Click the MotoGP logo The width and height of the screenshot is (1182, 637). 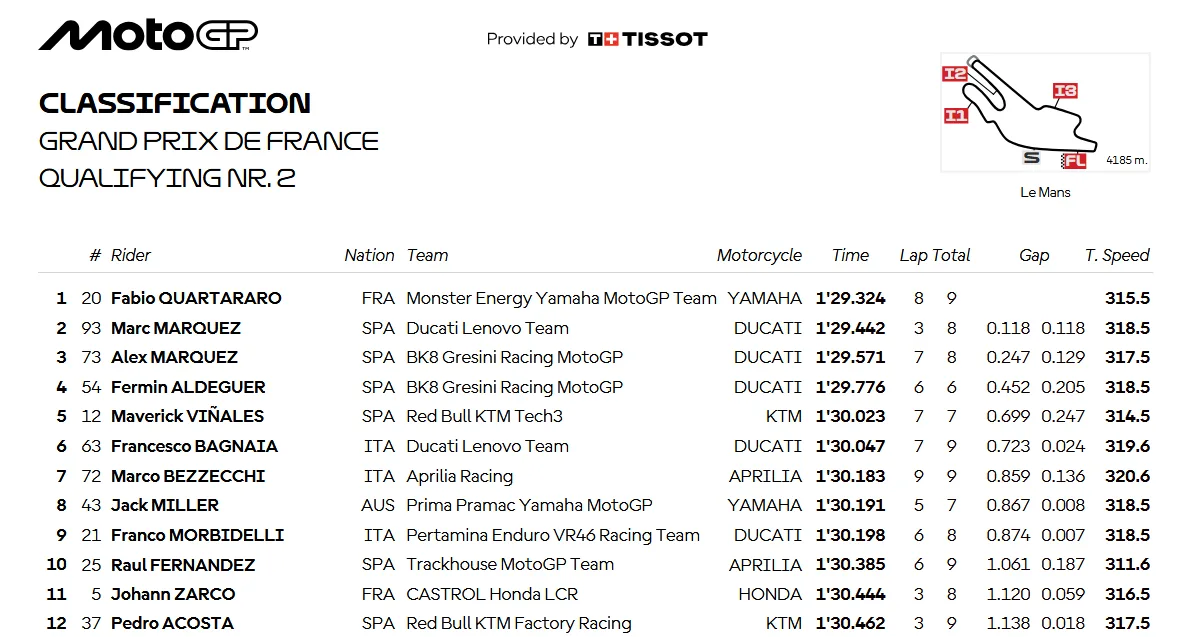pyautogui.click(x=149, y=35)
